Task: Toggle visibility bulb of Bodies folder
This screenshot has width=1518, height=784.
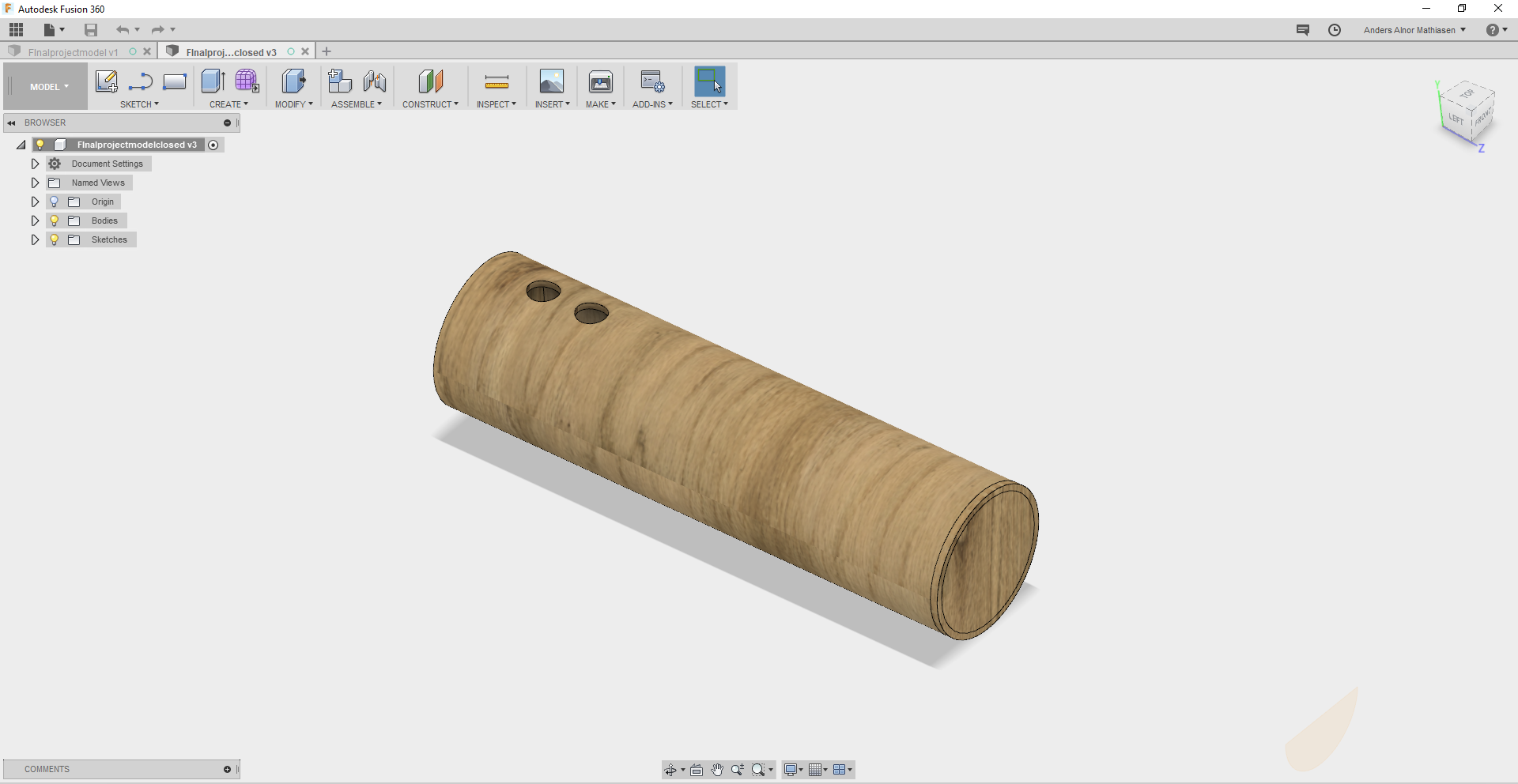Action: (x=55, y=220)
